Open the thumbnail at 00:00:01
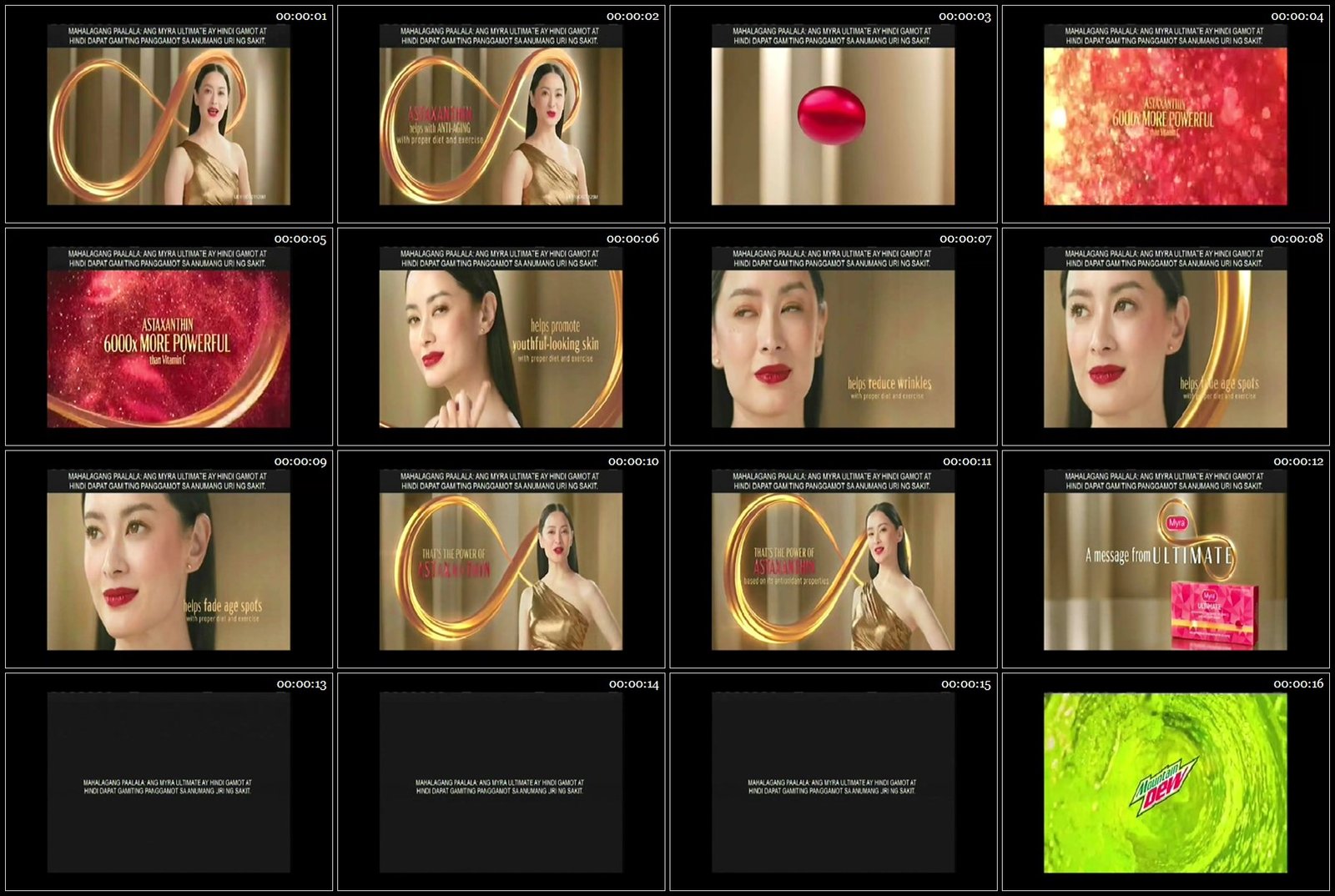Image resolution: width=1335 pixels, height=896 pixels. (169, 115)
